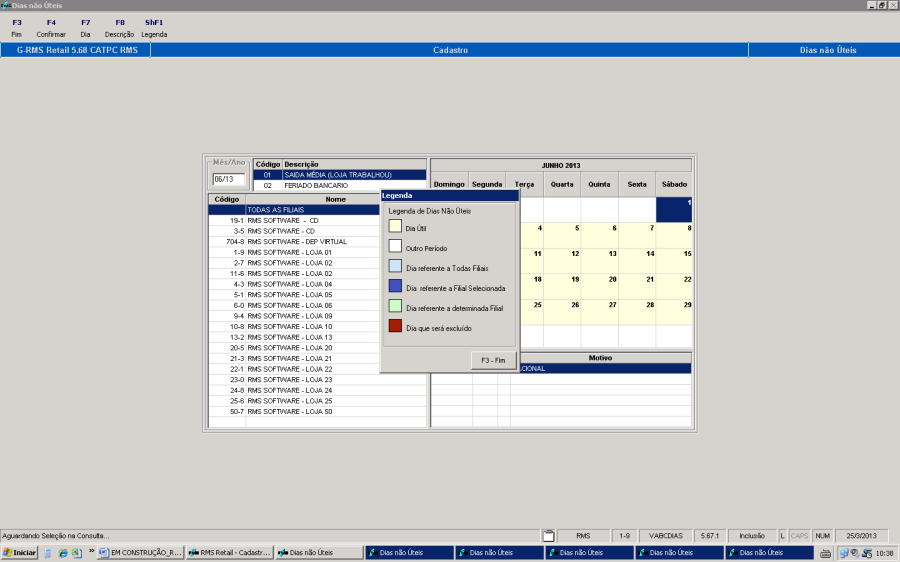This screenshot has height=562, width=900.
Task: Click the Dia Útil color swatch
Action: tap(395, 226)
